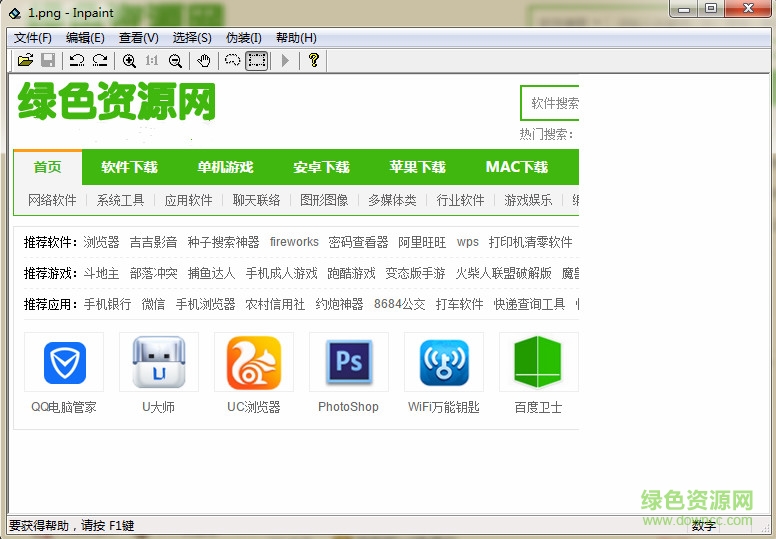This screenshot has height=539, width=776.
Task: Open the 选择(S) menu
Action: (192, 38)
